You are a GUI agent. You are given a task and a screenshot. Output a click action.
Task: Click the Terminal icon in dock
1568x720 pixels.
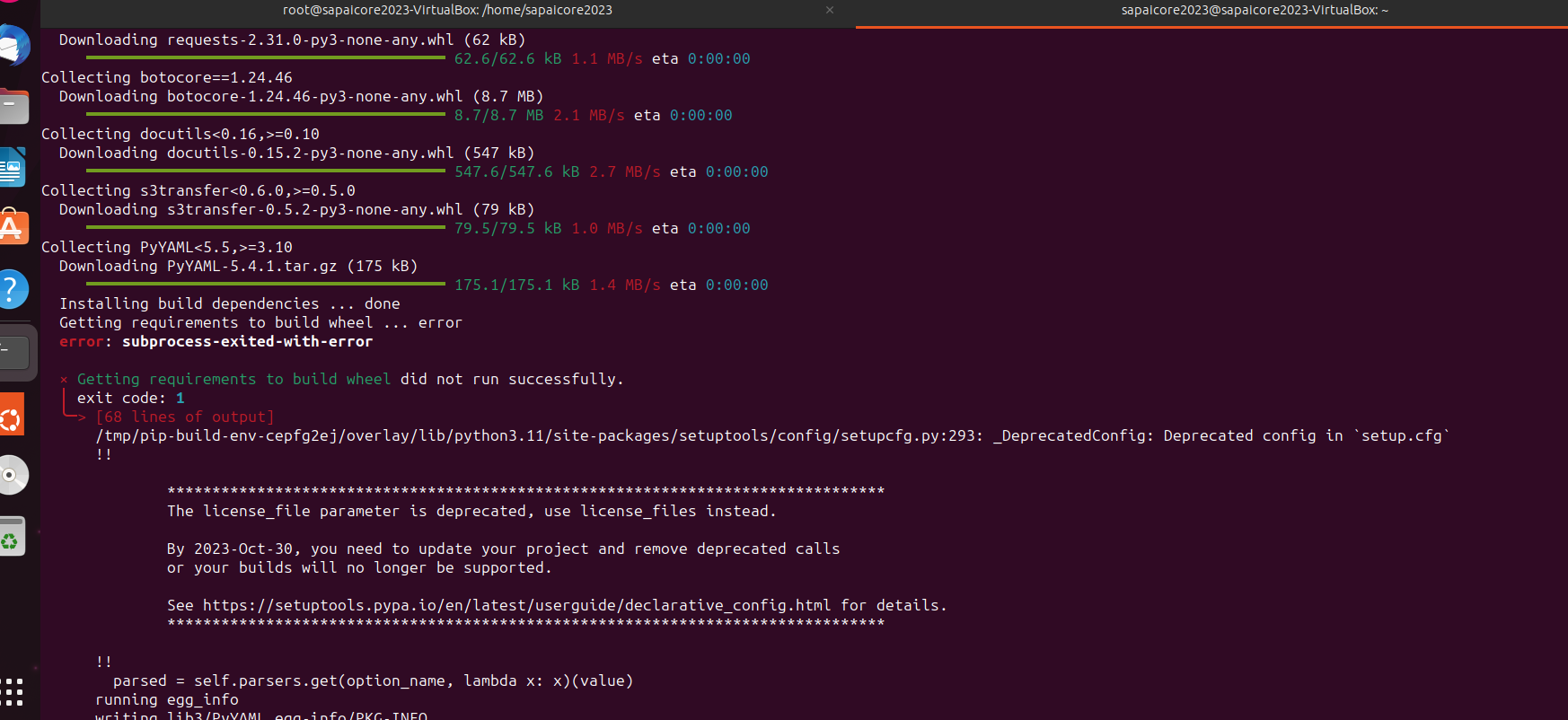tap(14, 352)
